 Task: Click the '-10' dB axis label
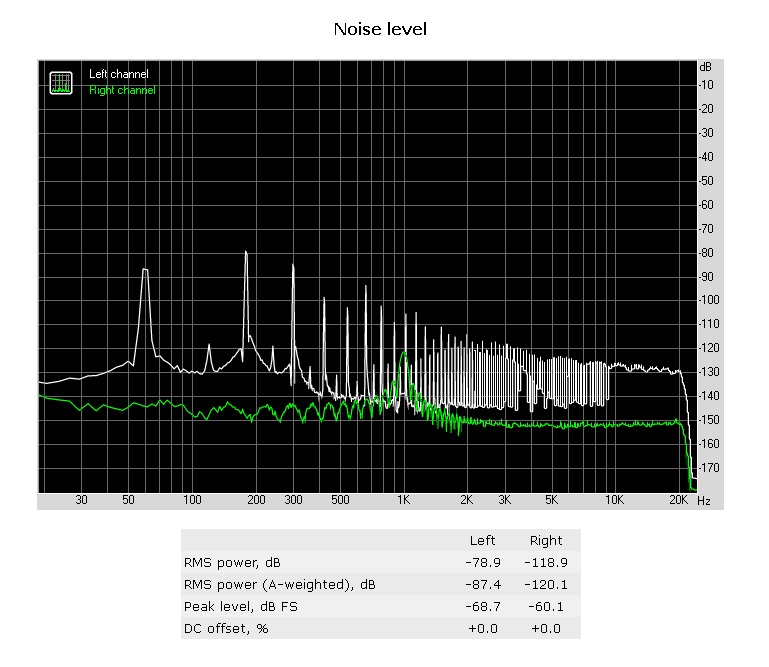(x=706, y=85)
